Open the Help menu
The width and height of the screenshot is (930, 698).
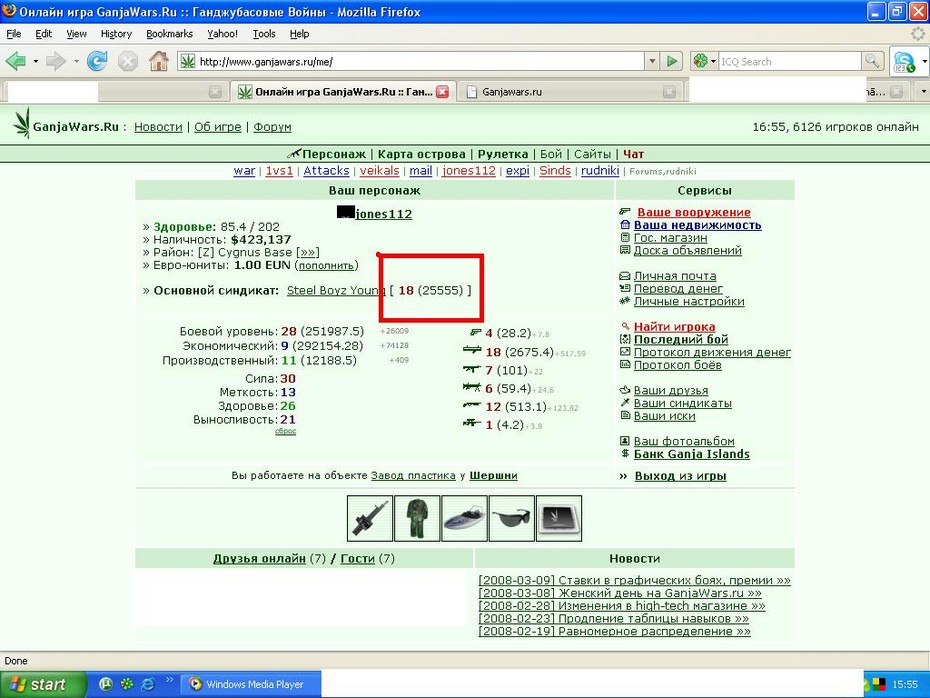click(300, 34)
